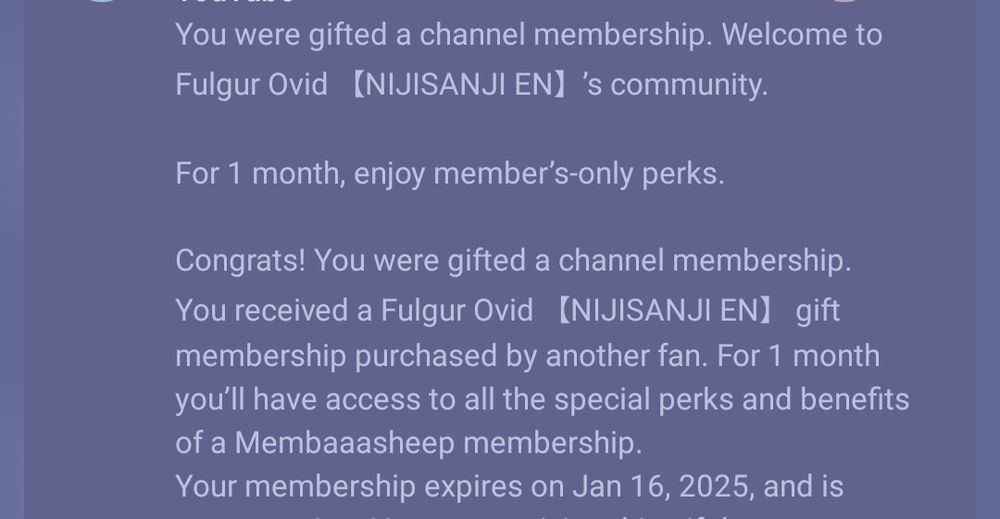Open 'Fulgur Ovid' in the 'You received' sentence

point(457,311)
